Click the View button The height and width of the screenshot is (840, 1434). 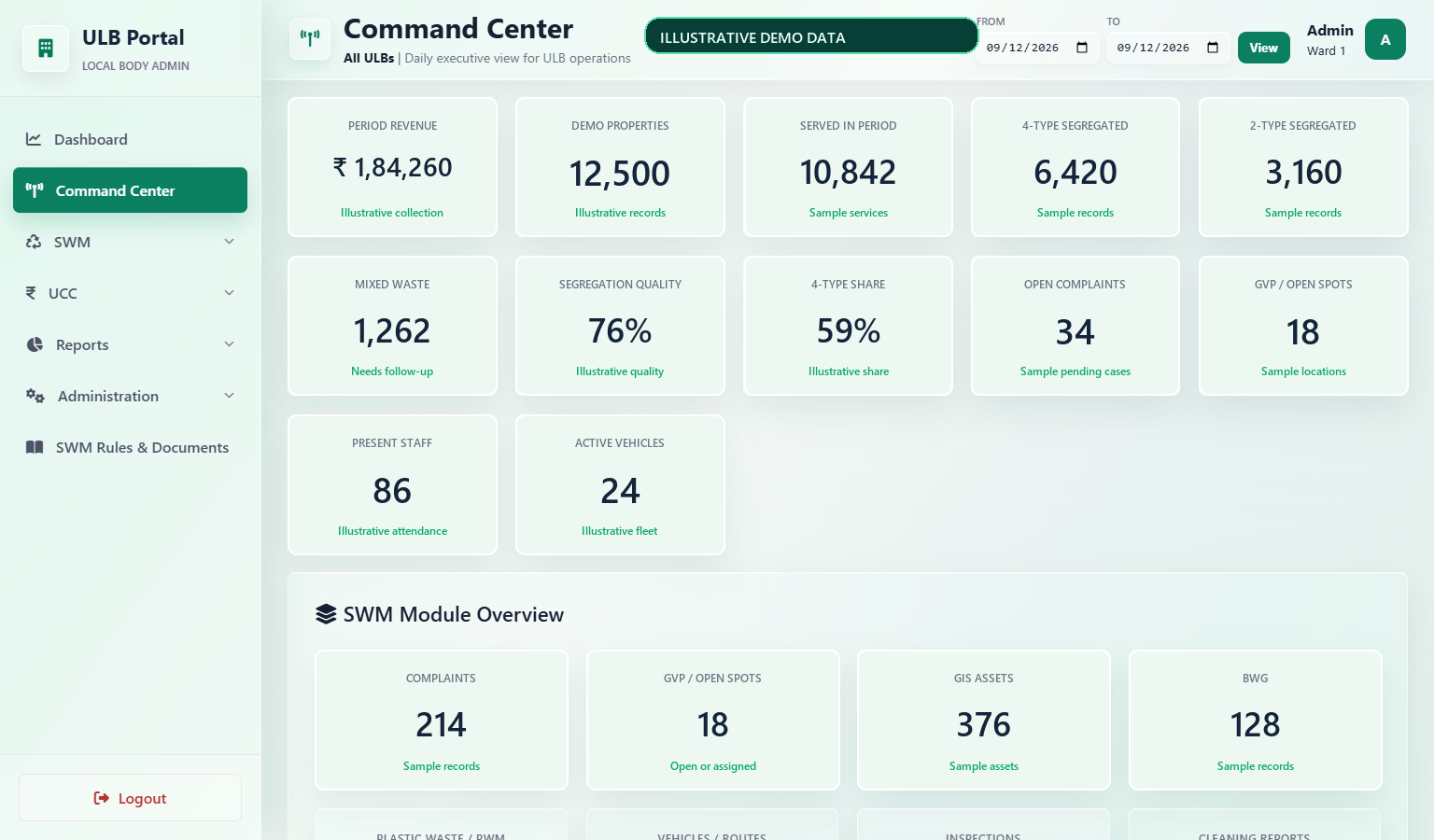[x=1264, y=48]
